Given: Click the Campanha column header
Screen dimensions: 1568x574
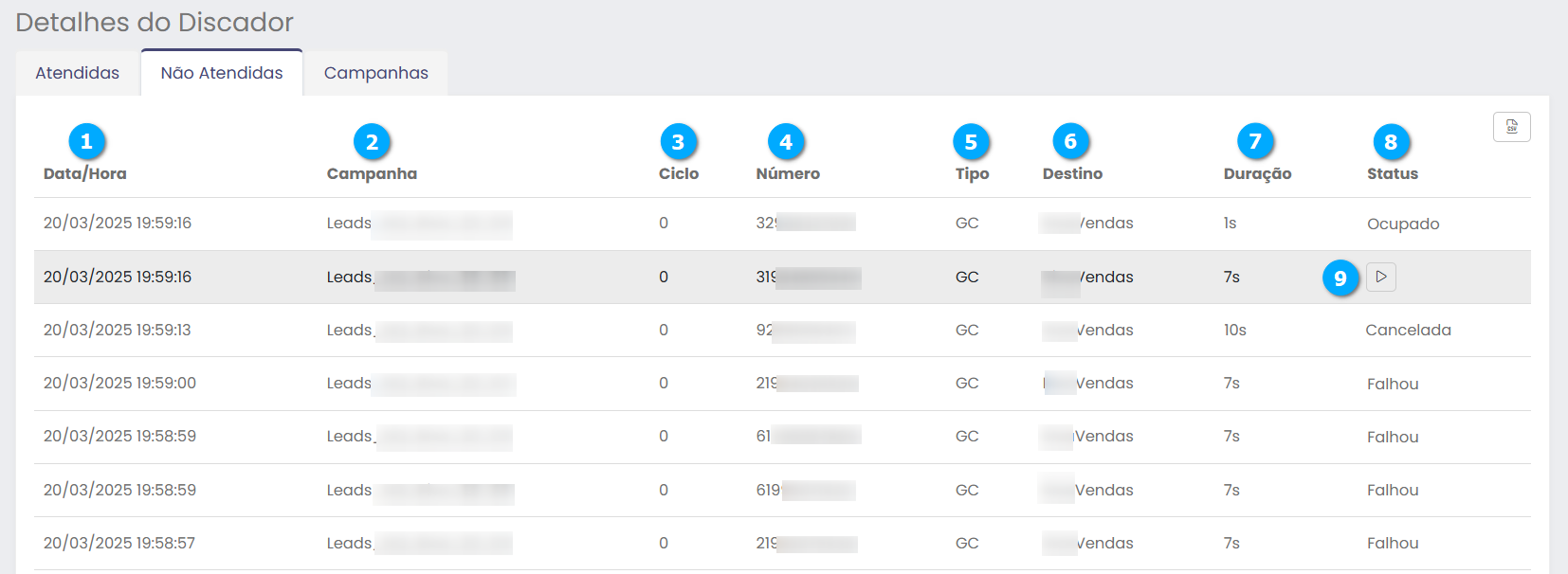Looking at the screenshot, I should click(372, 173).
